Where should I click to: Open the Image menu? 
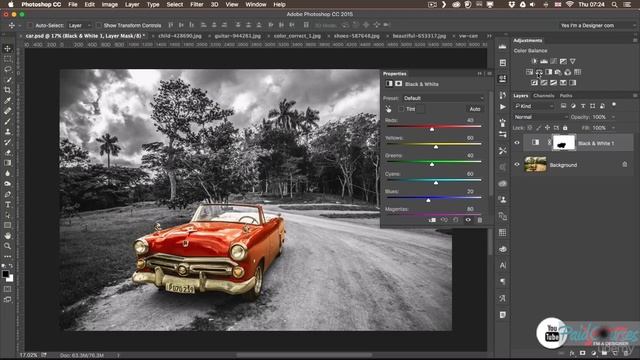point(109,4)
